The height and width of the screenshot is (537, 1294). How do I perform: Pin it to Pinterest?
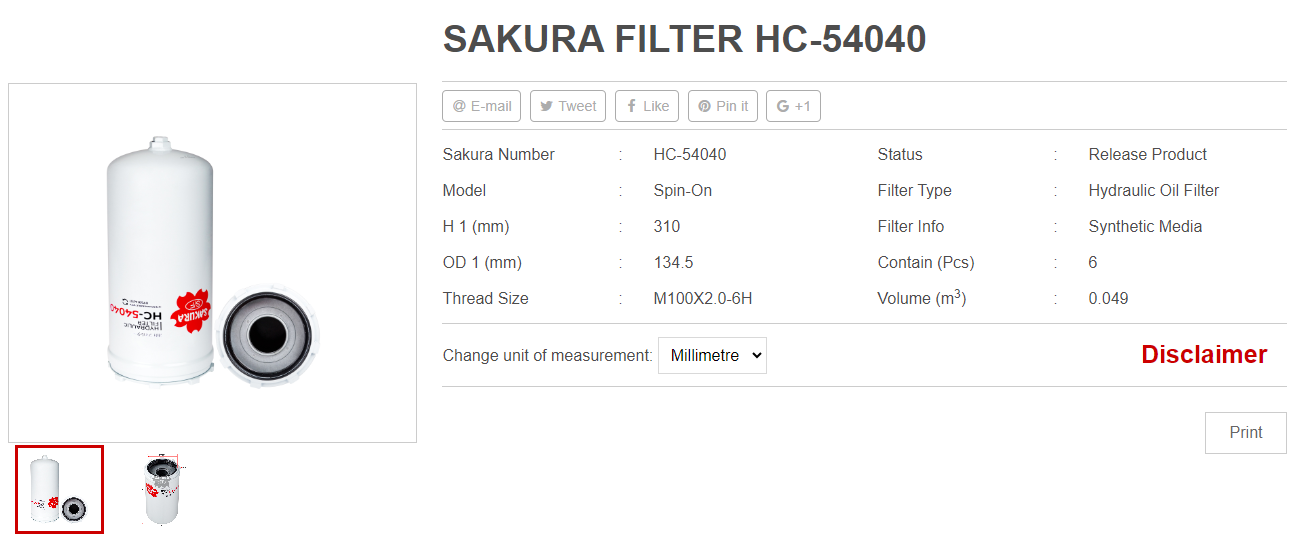pyautogui.click(x=723, y=106)
